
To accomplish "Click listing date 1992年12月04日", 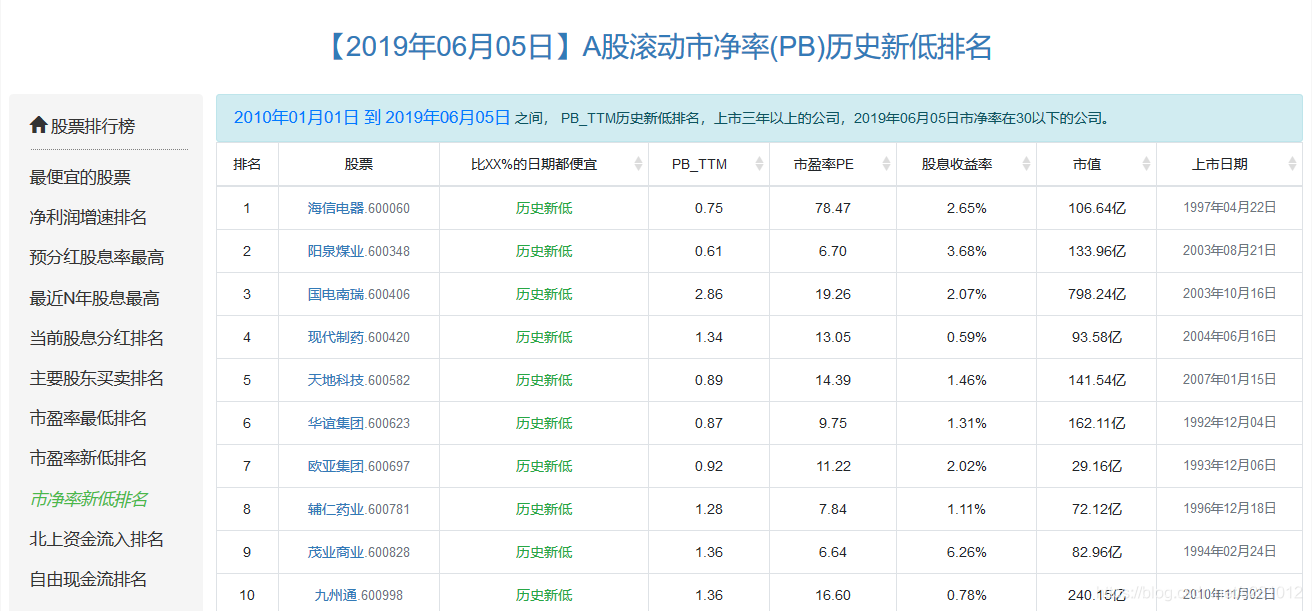I will [1230, 423].
